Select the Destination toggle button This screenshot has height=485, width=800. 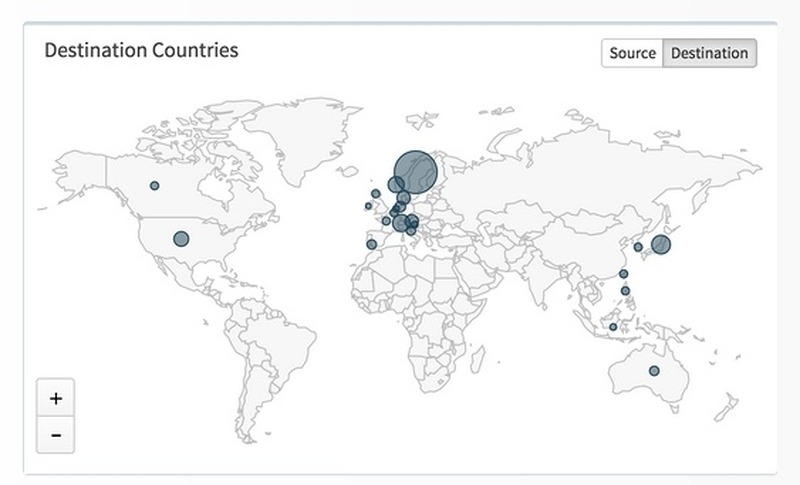[709, 53]
